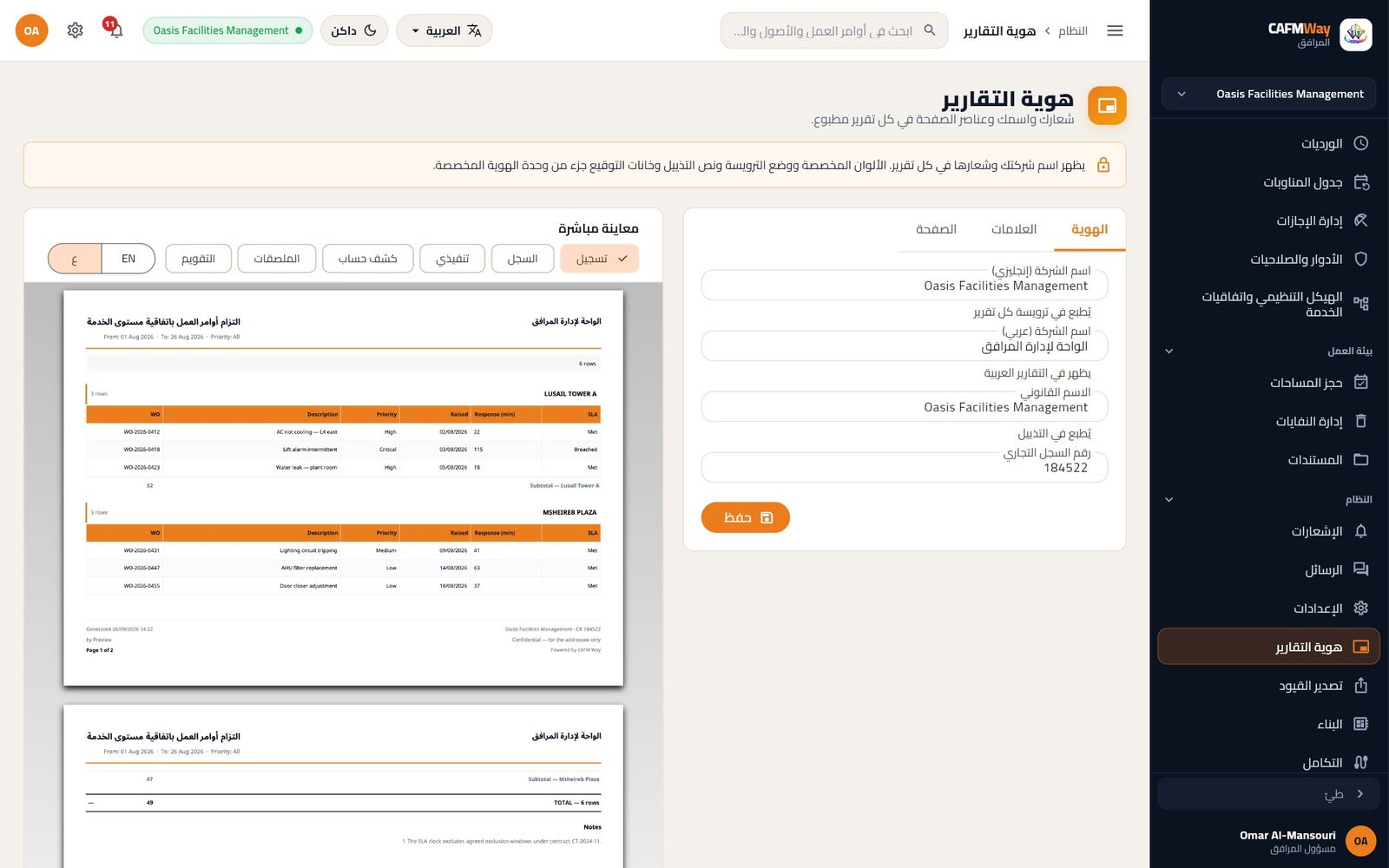Click the CAFMWay logo
Screen dimensions: 1389x868
[1355, 35]
